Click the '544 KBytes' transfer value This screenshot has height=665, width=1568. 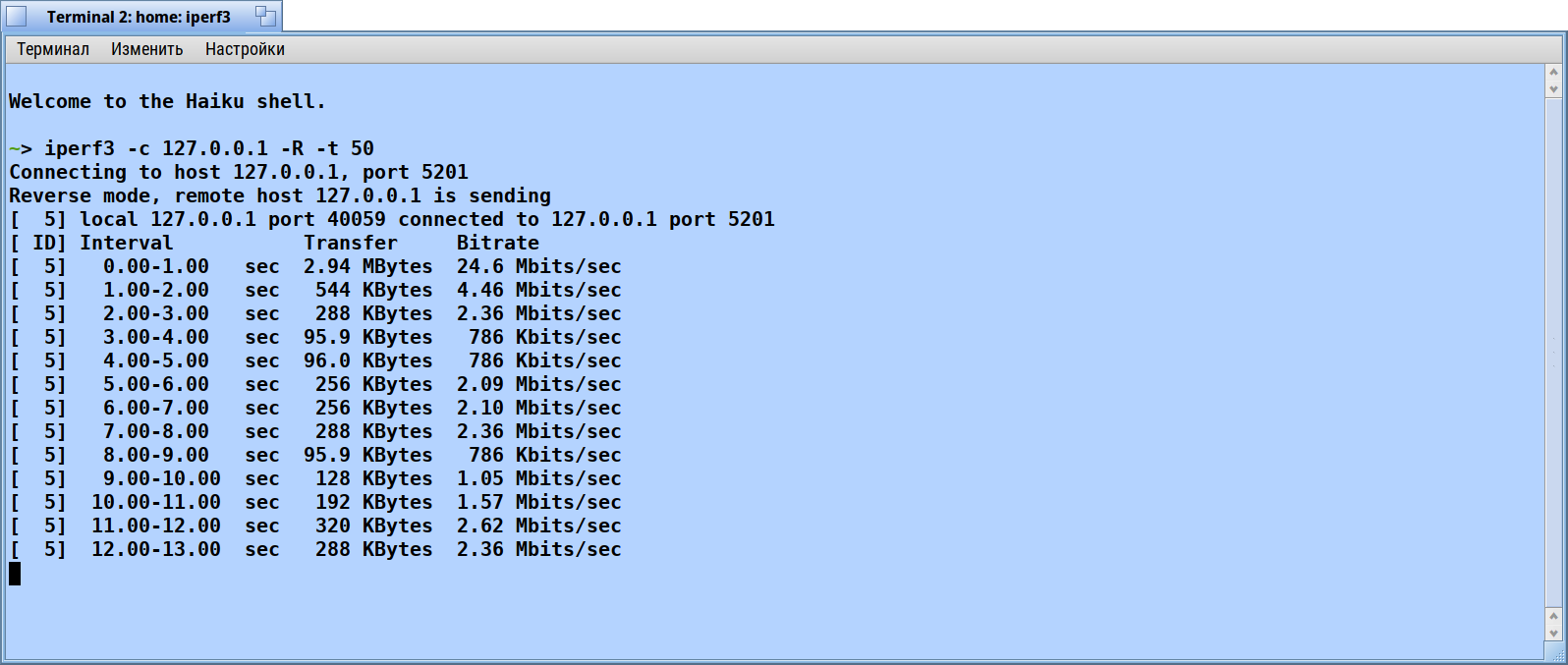[374, 290]
